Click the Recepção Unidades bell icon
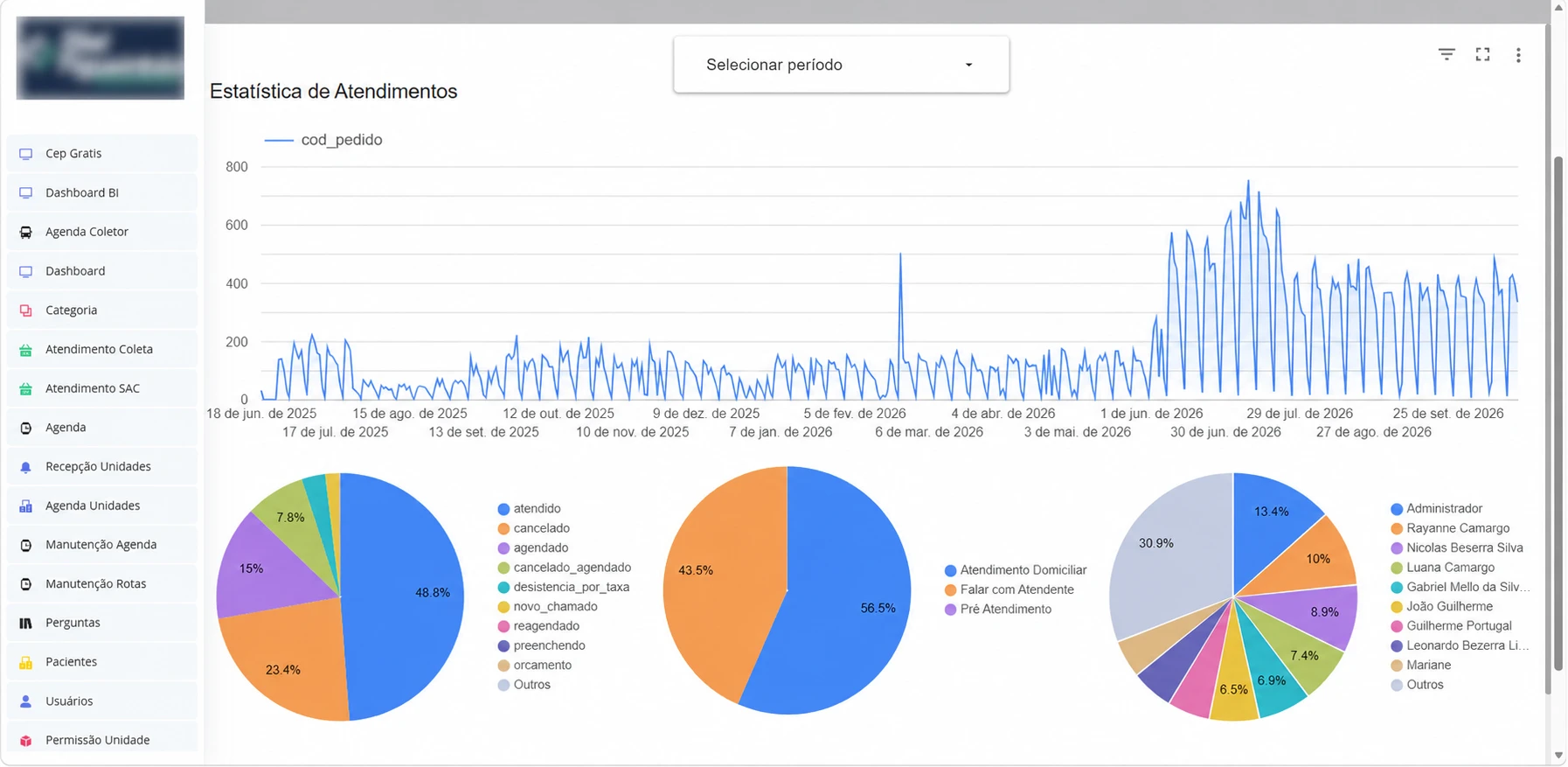Image resolution: width=1568 pixels, height=767 pixels. [x=26, y=467]
